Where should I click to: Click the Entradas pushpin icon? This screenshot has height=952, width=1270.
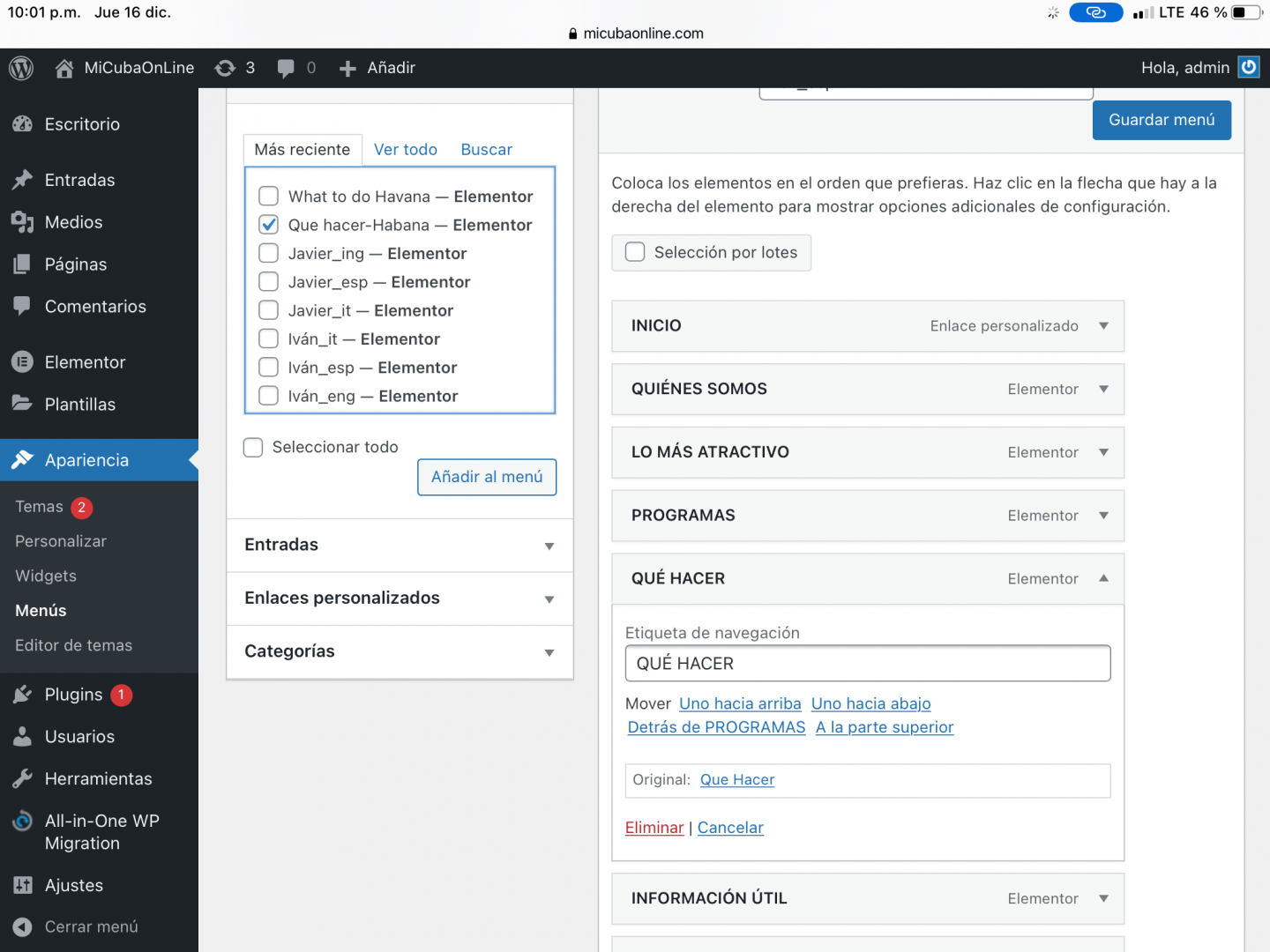[22, 180]
